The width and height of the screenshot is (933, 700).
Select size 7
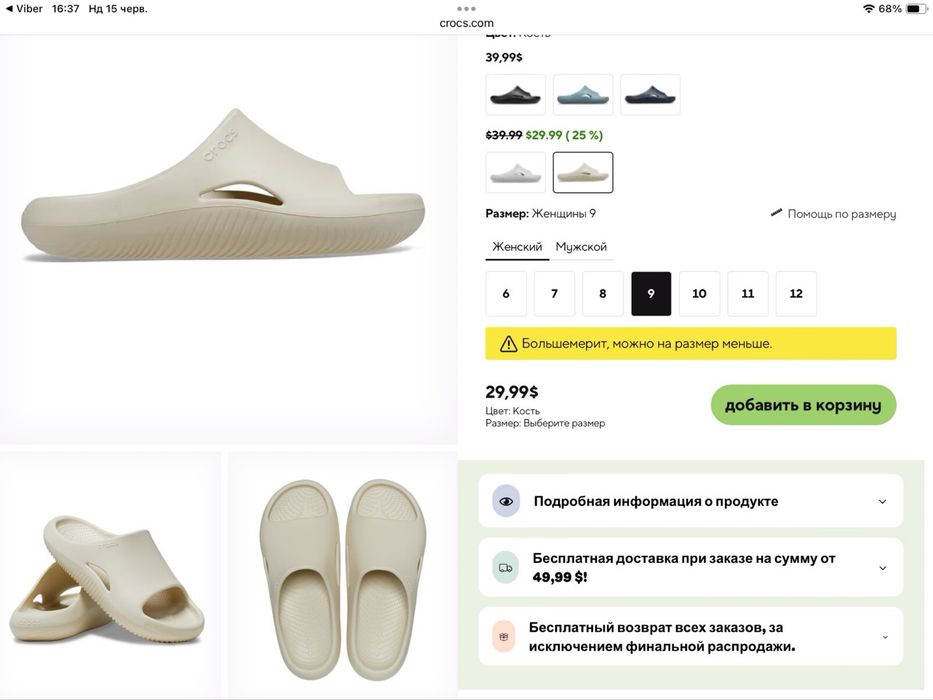(554, 294)
